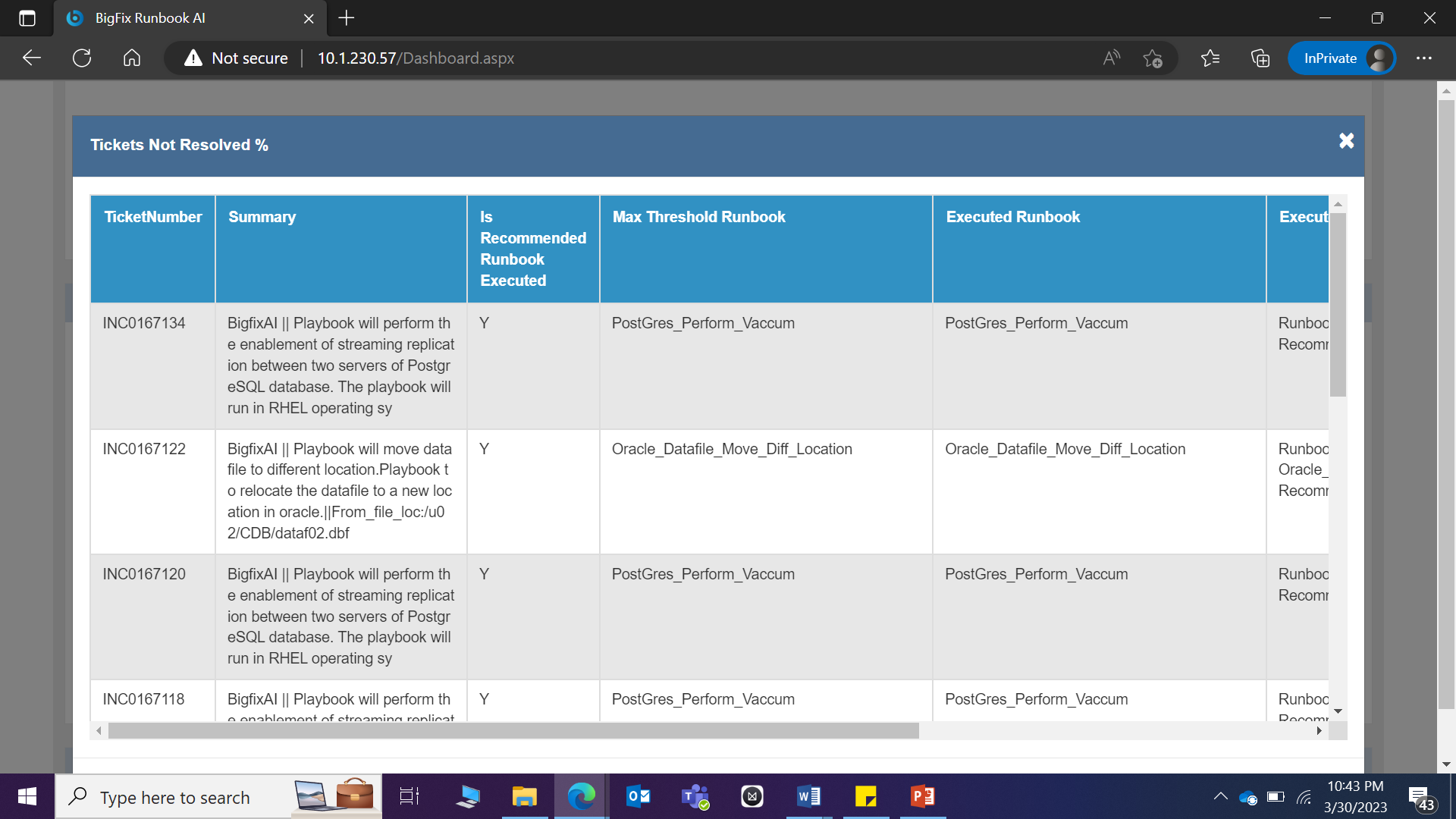Open Tab actions menu icon
Viewport: 1456px width, 819px height.
click(x=27, y=18)
